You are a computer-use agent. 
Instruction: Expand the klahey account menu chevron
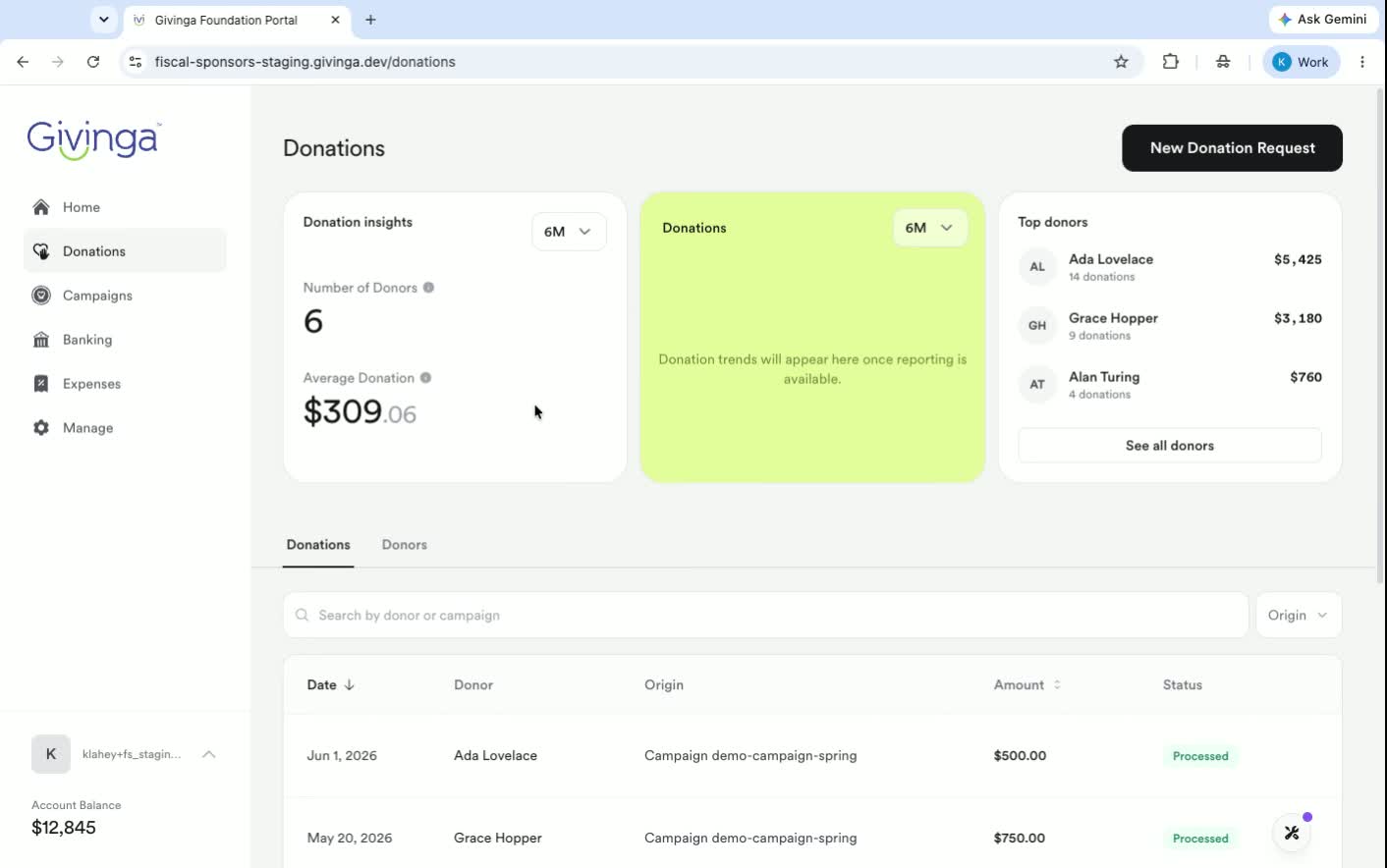[209, 754]
